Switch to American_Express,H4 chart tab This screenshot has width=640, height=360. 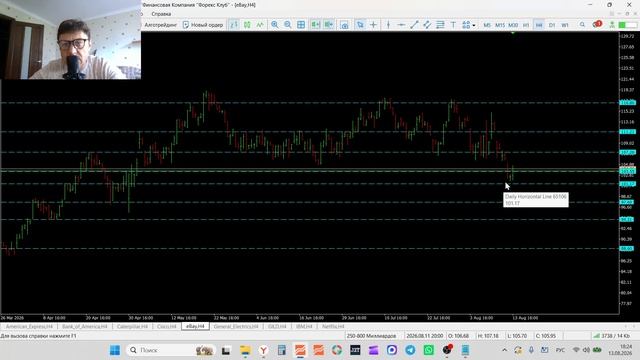pyautogui.click(x=29, y=327)
